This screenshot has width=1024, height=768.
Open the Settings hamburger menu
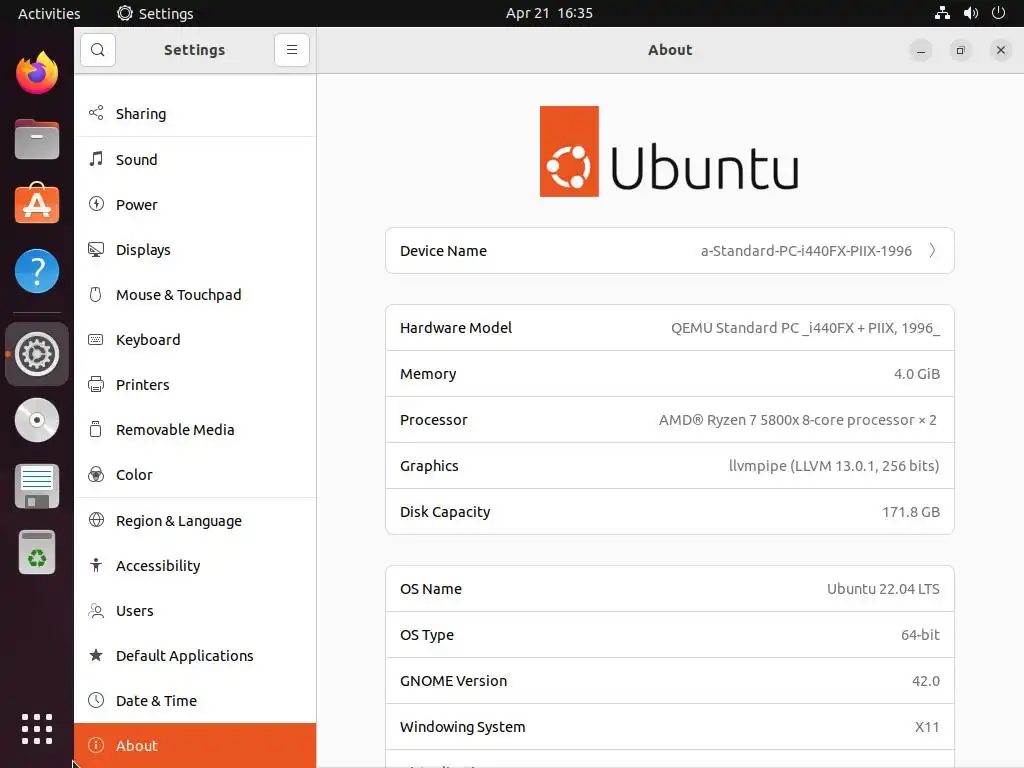(291, 50)
